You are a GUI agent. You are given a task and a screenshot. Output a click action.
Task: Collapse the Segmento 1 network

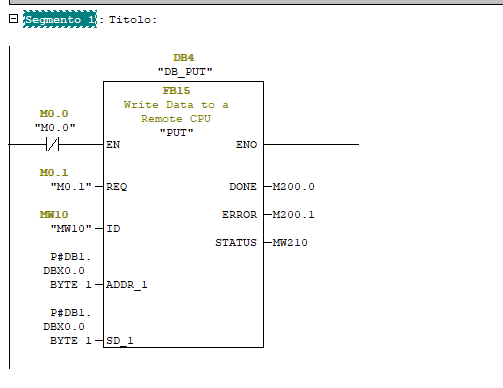(x=13, y=19)
